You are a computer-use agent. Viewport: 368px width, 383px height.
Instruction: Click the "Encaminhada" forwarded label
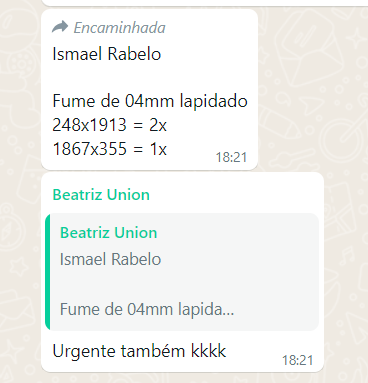click(x=119, y=28)
